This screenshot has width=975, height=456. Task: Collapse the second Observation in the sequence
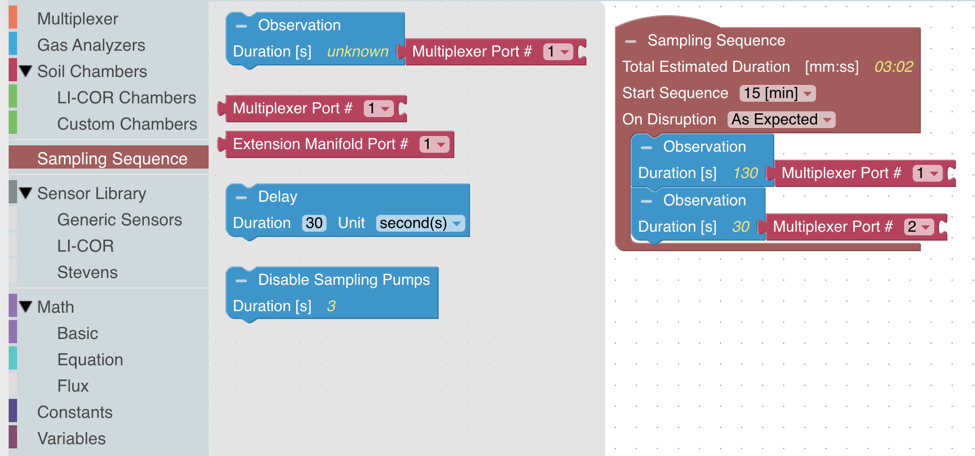[647, 201]
